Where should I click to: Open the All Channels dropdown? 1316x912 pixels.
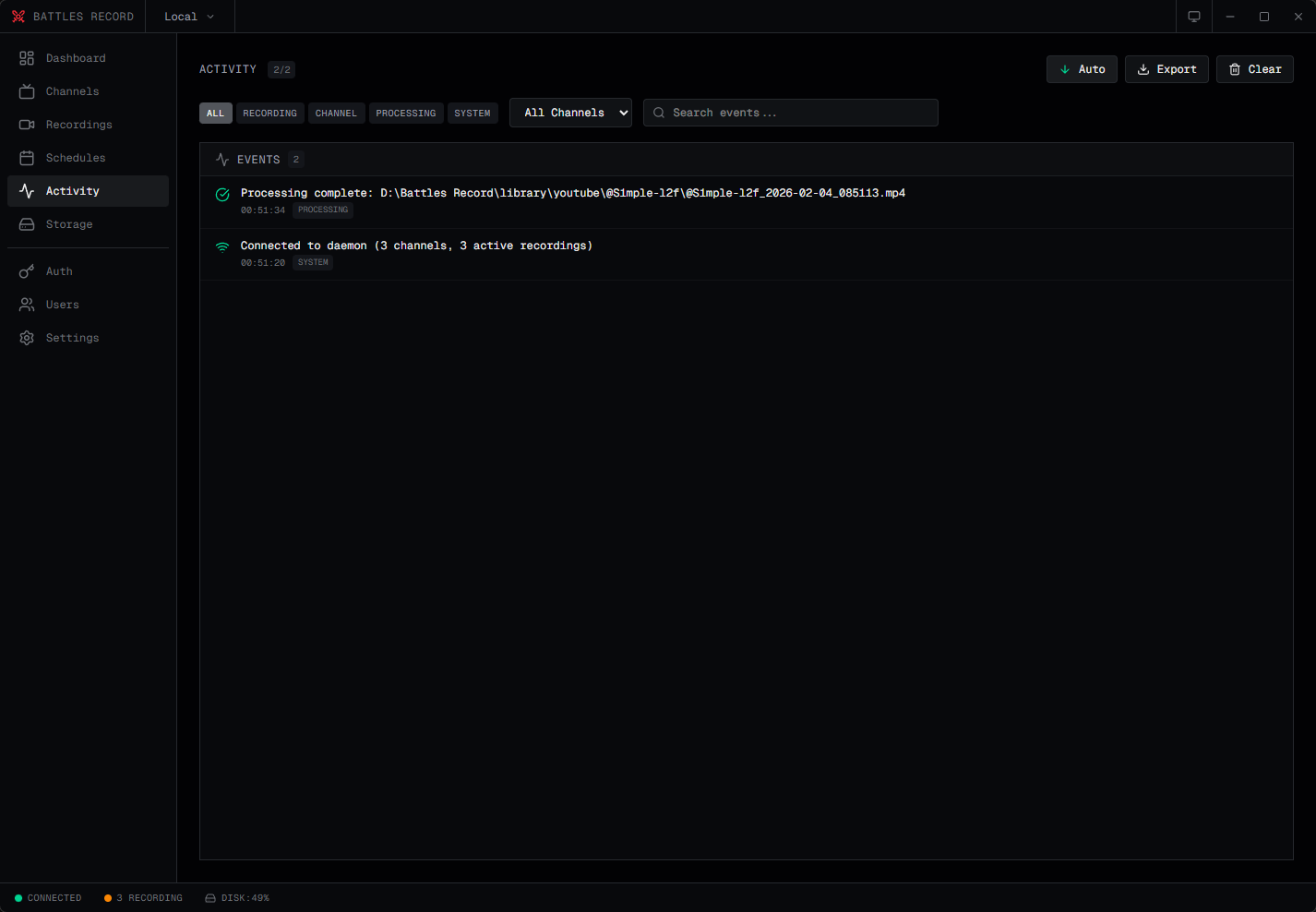[570, 112]
